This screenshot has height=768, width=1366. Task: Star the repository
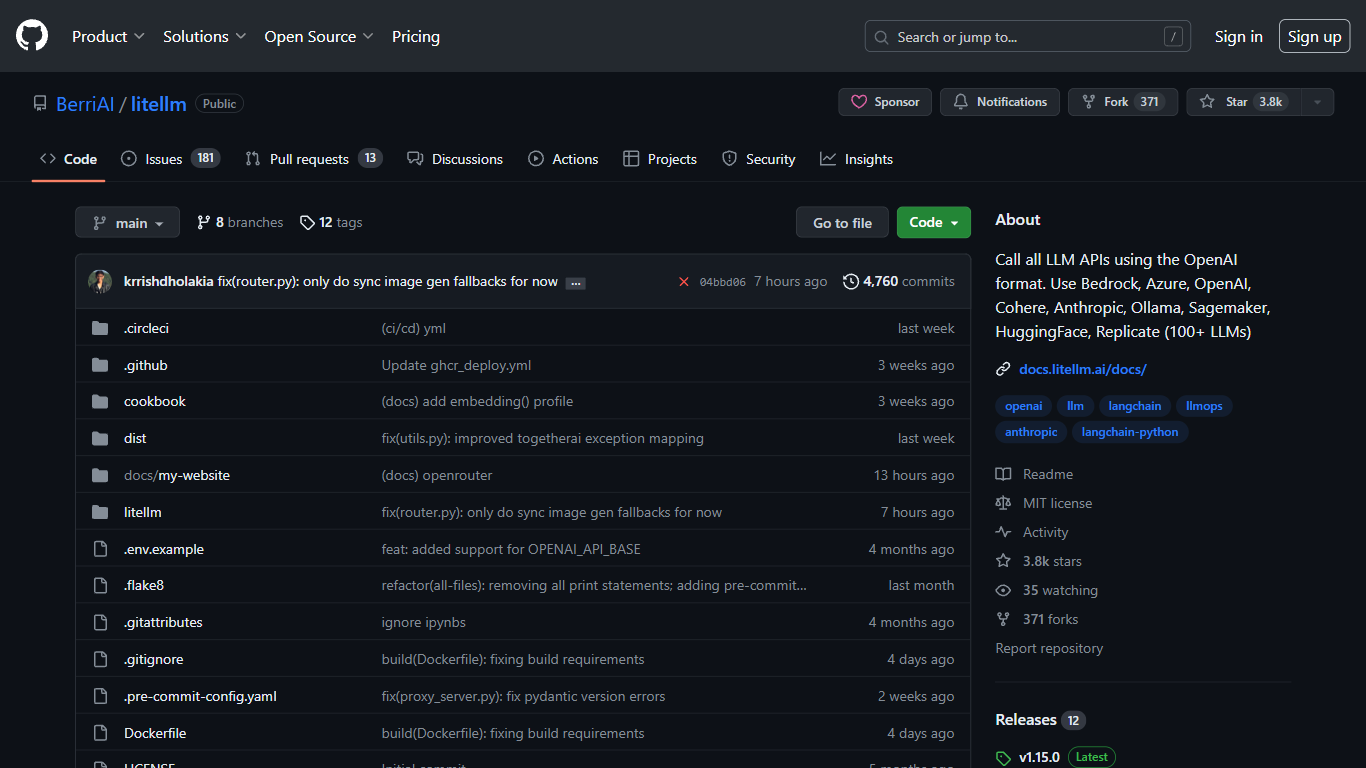1243,102
